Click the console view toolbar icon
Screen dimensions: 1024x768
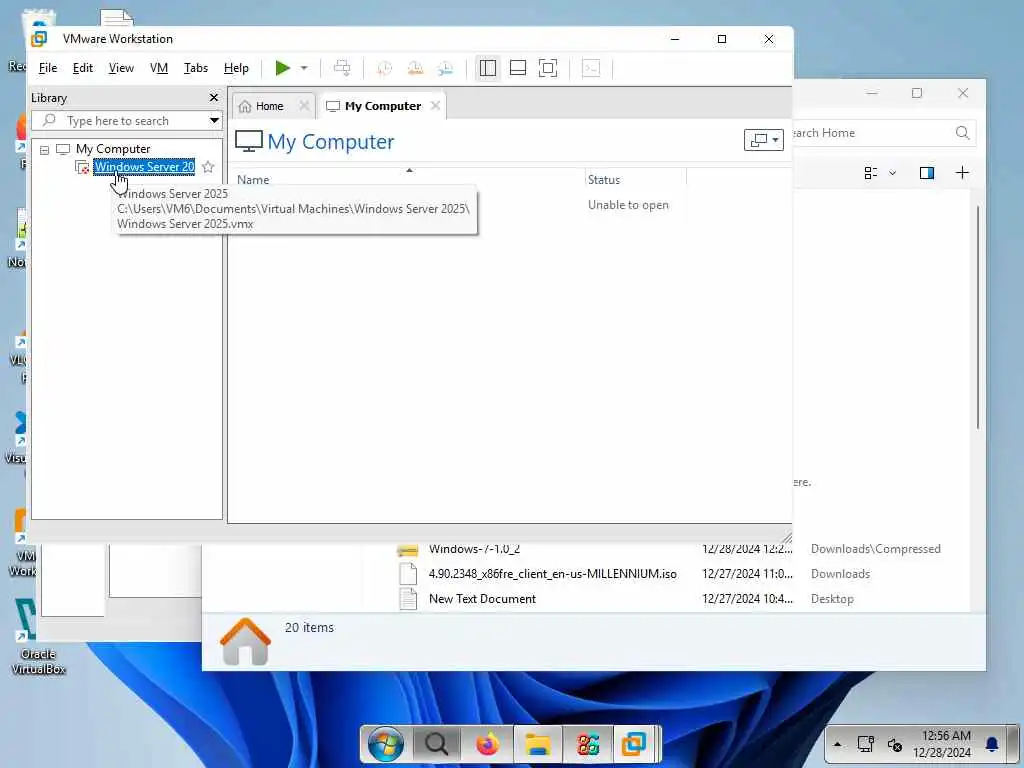pos(591,68)
